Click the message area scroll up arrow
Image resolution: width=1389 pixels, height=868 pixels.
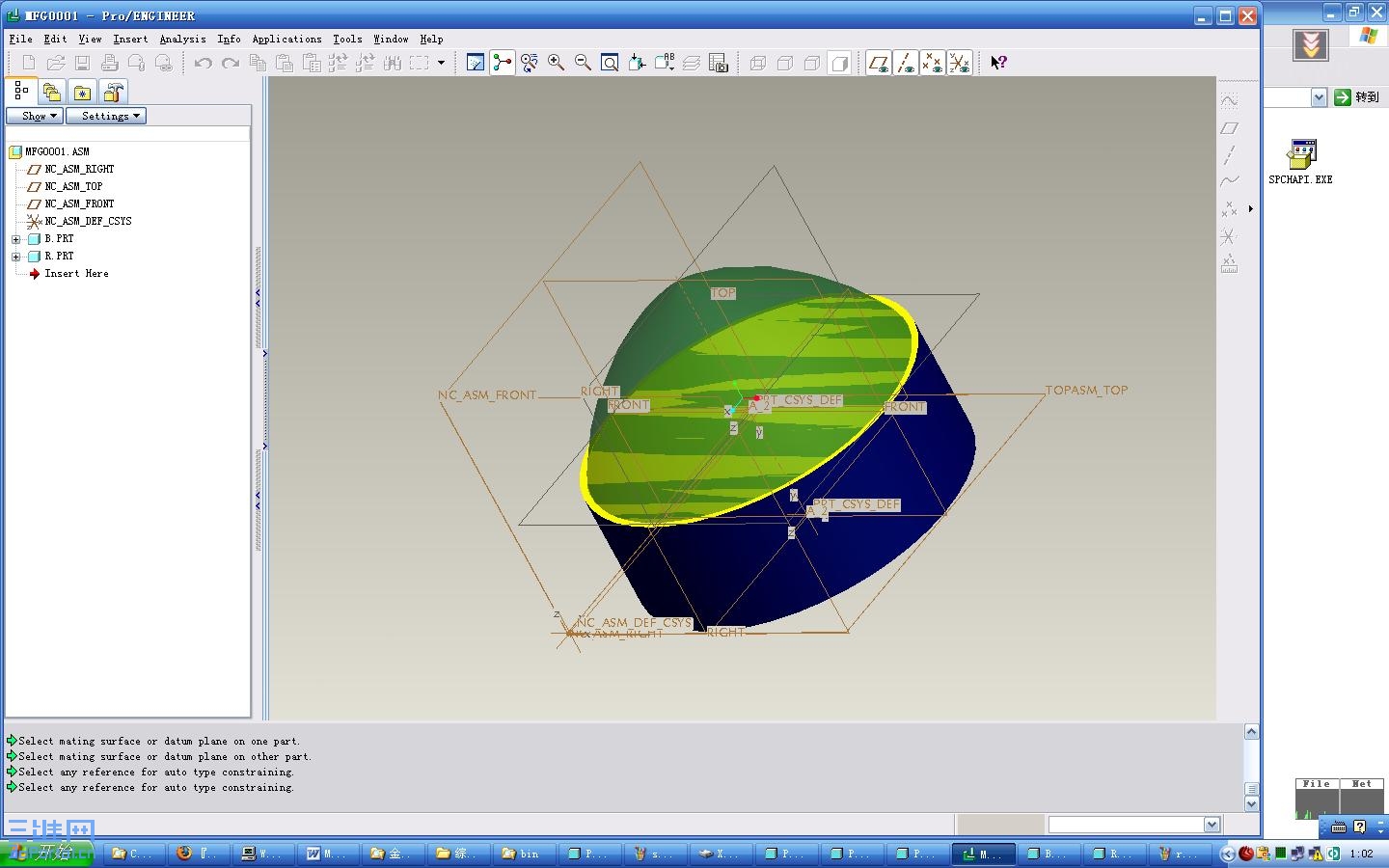tap(1251, 732)
